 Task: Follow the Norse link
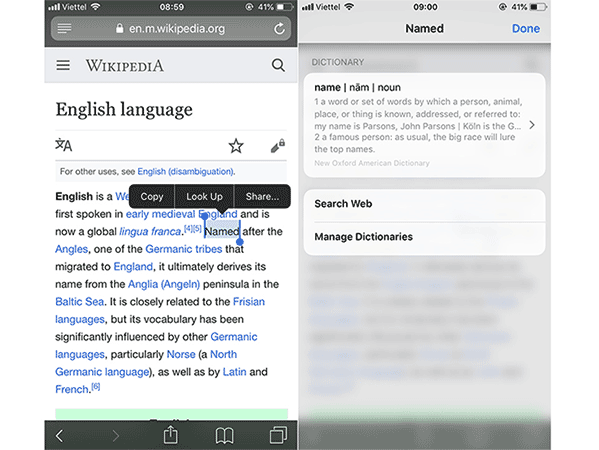point(181,354)
